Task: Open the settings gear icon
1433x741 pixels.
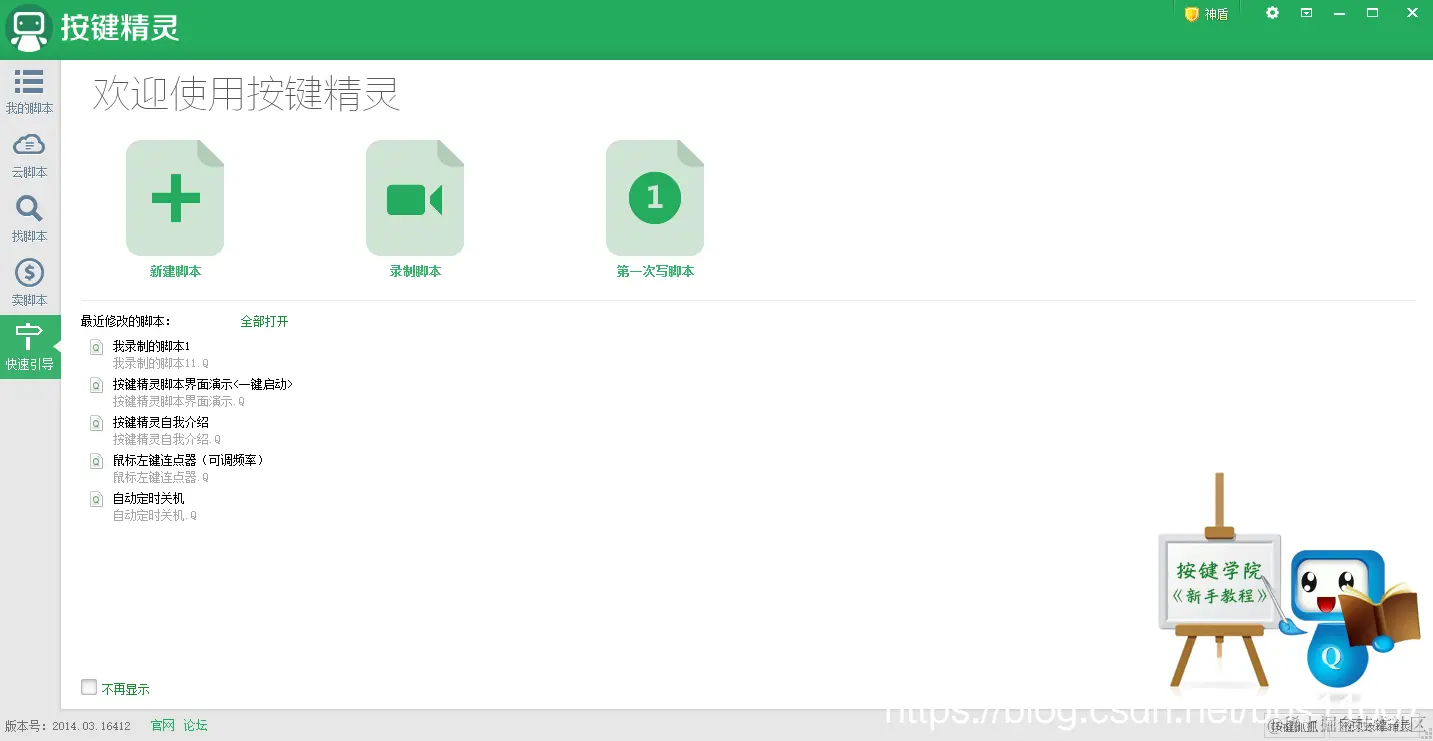Action: (x=1271, y=14)
